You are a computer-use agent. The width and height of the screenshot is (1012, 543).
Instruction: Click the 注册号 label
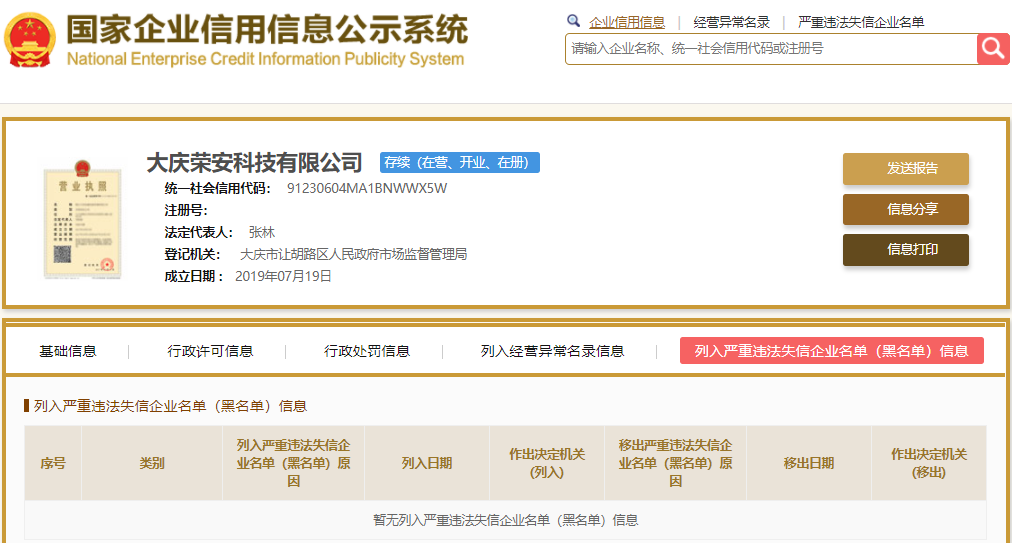pos(186,210)
